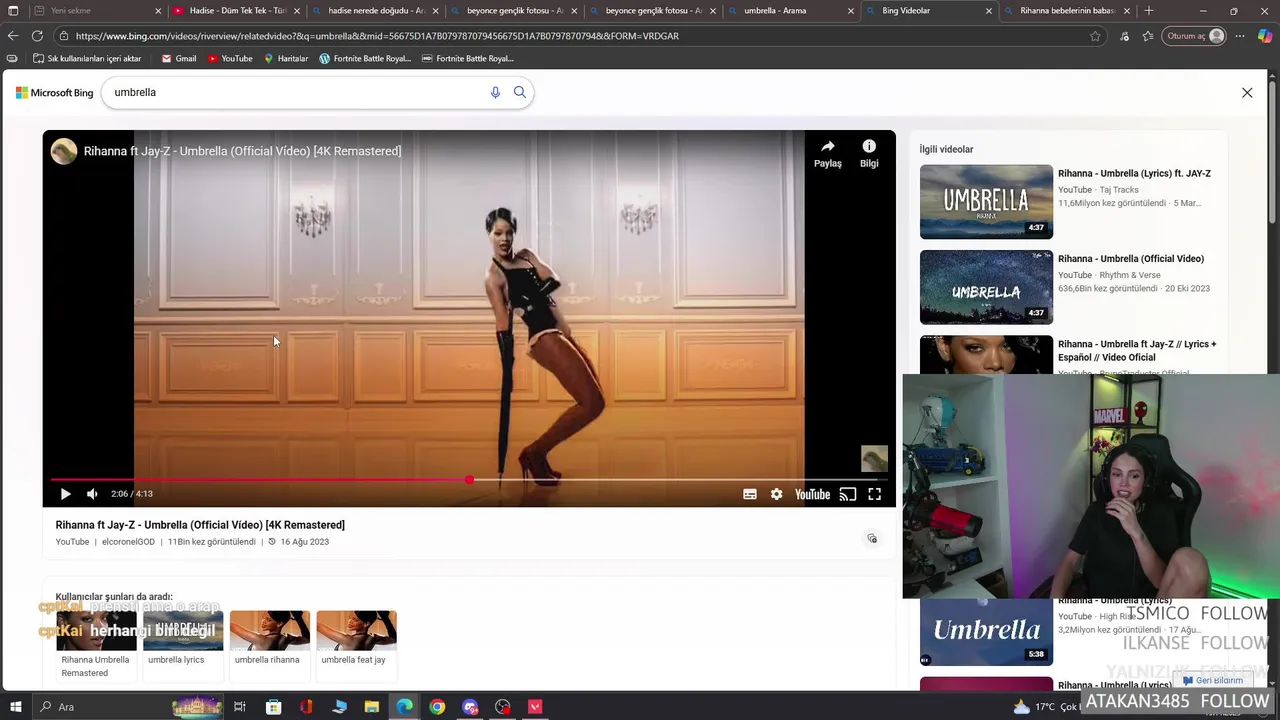This screenshot has height=720, width=1280.
Task: Open the Lyrics + Español related video
Action: coord(1137,350)
